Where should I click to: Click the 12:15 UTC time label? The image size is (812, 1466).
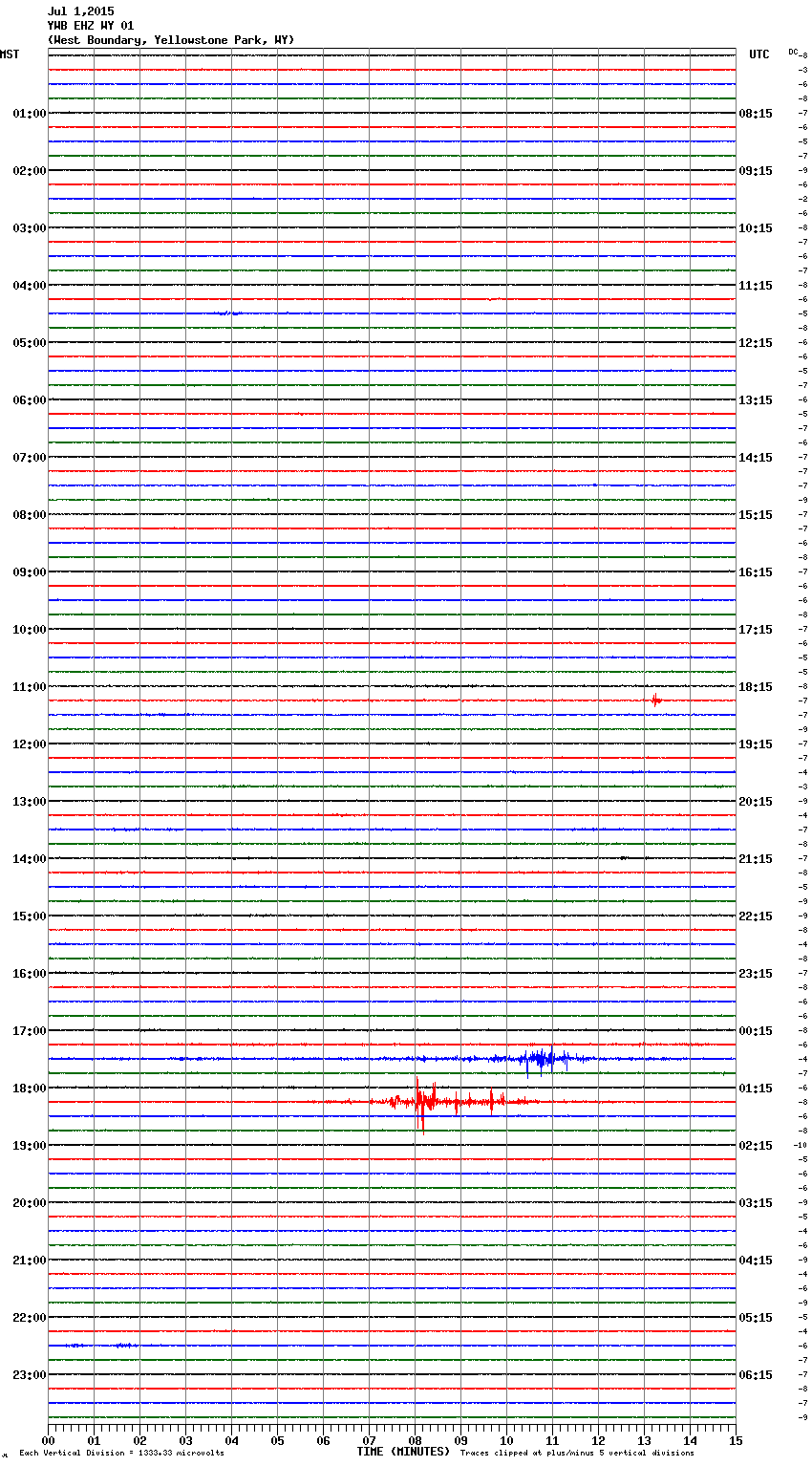pyautogui.click(x=756, y=343)
